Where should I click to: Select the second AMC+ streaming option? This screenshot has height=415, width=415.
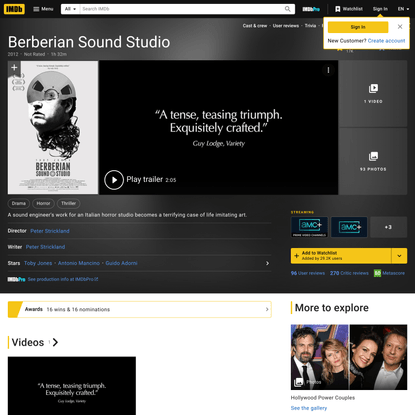349,227
